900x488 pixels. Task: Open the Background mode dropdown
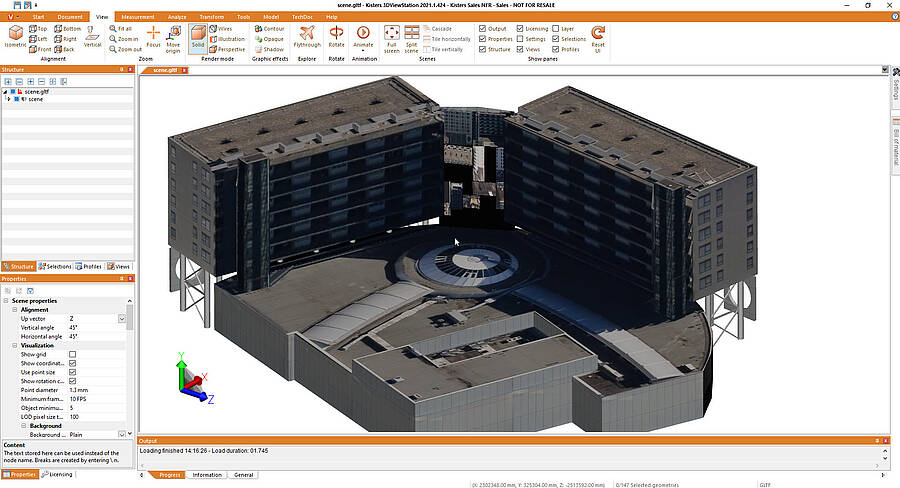coord(122,435)
